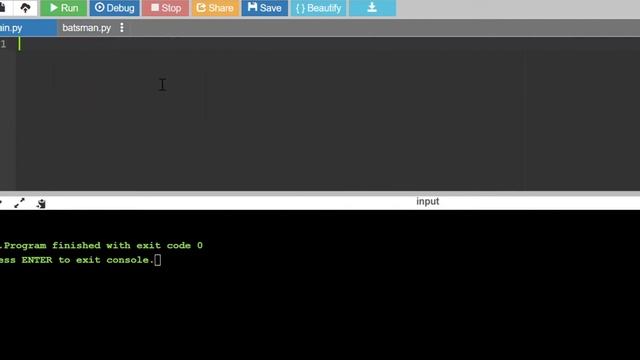Screen dimensions: 640x360
Task: Expand the console to full screen
Action: pos(19,203)
